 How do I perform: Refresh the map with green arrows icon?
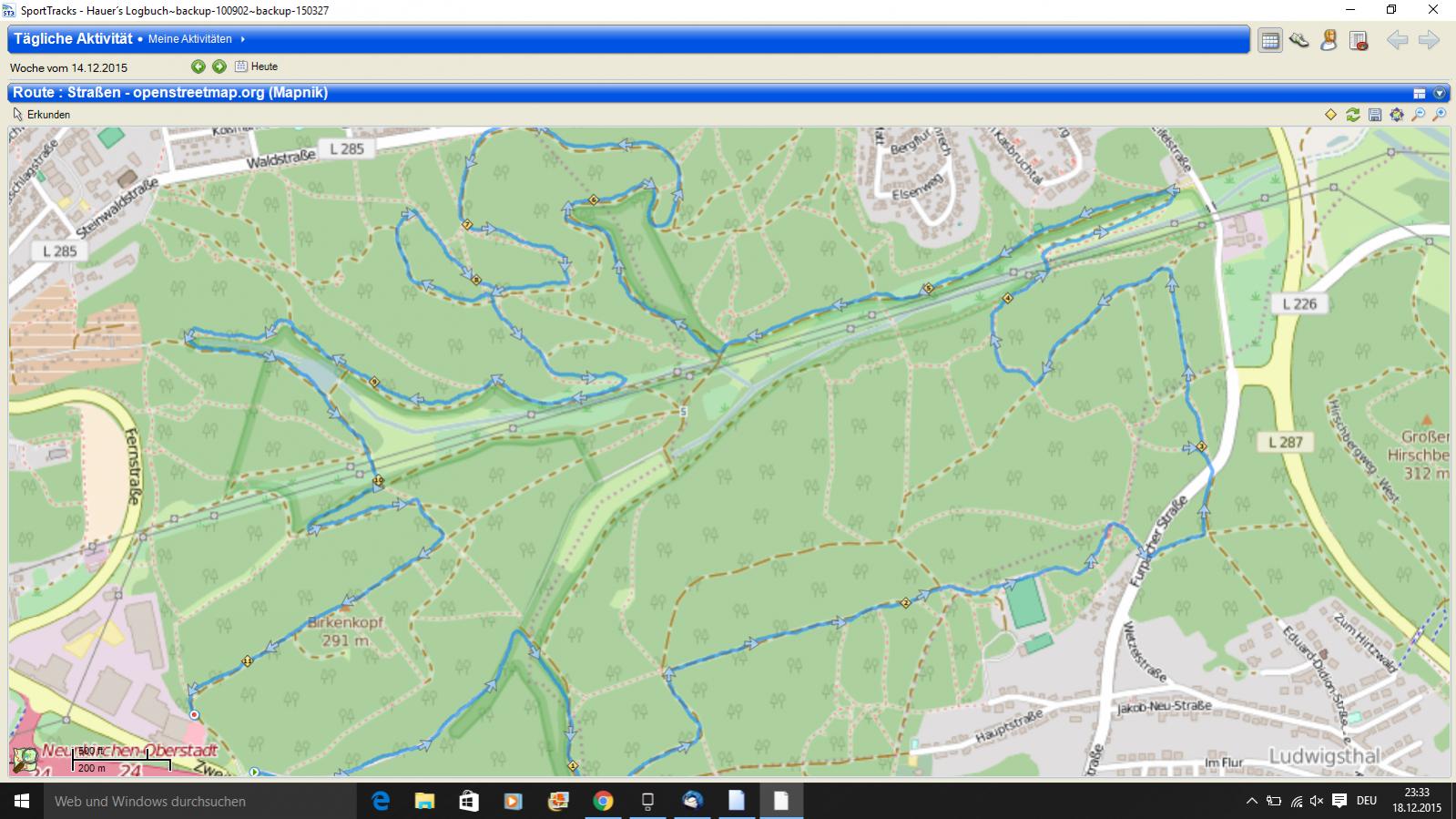[x=1353, y=115]
